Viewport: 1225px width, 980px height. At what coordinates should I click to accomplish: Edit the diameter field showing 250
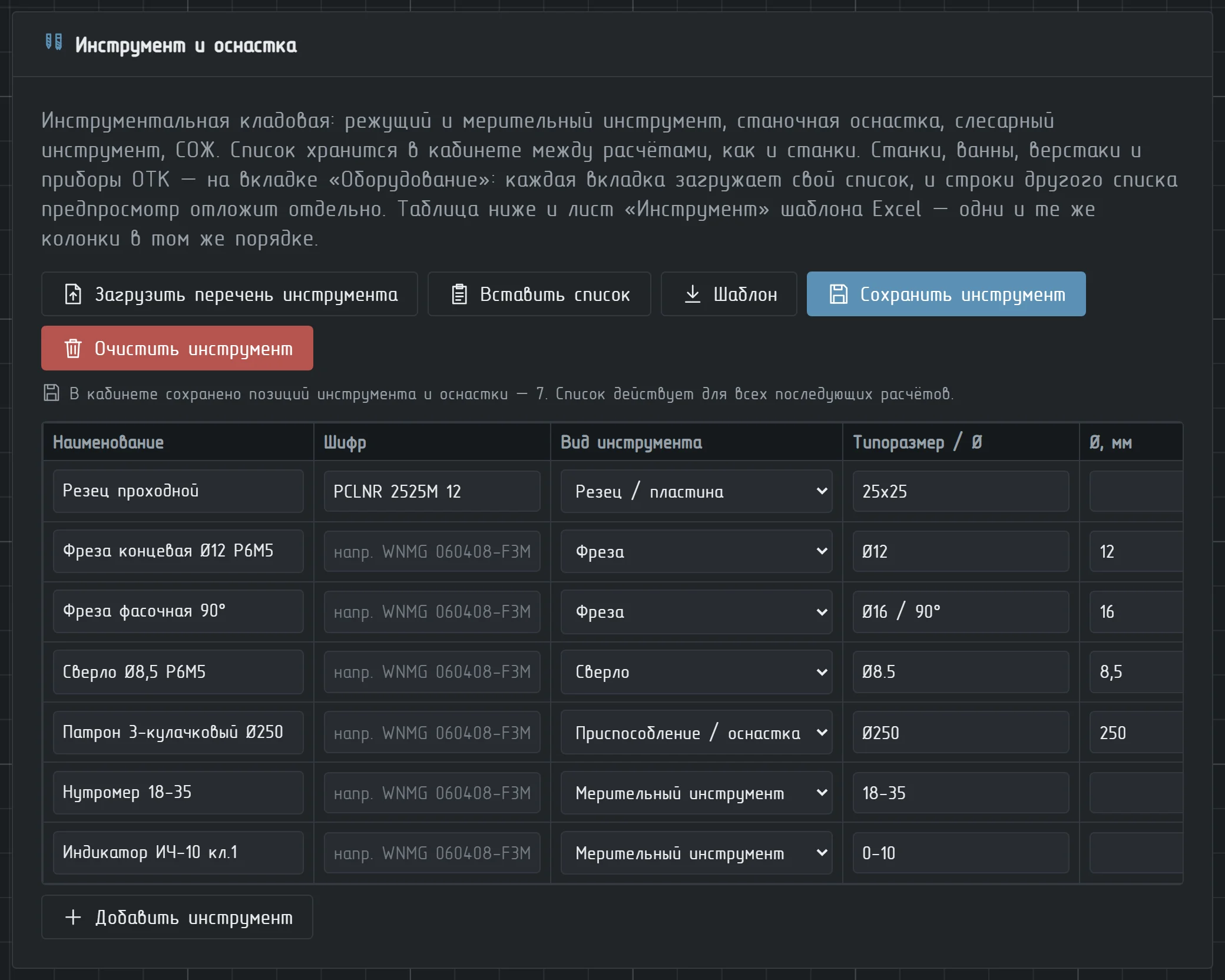(1137, 733)
